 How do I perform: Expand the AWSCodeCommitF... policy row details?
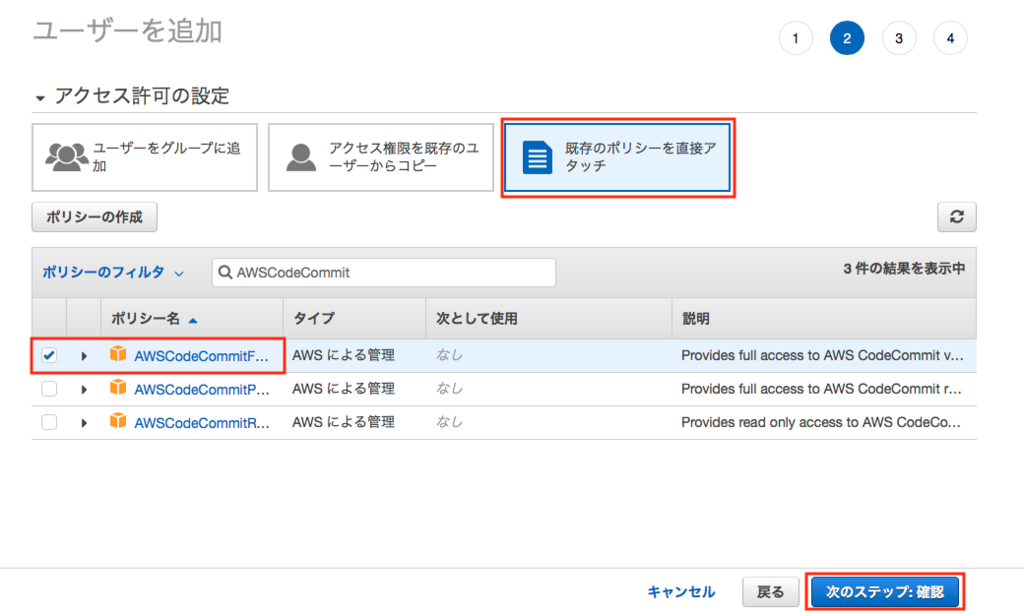pos(84,356)
